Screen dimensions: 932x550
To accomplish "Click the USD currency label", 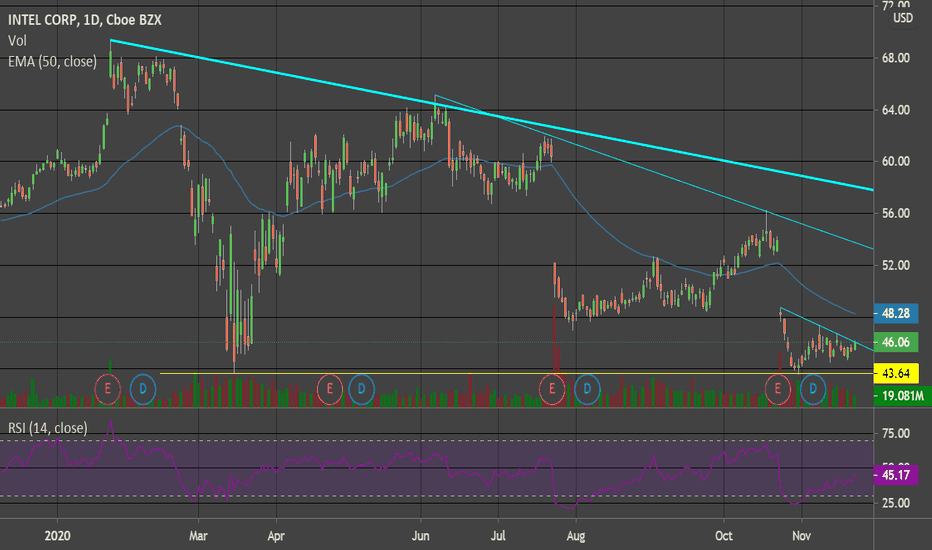I will point(903,18).
